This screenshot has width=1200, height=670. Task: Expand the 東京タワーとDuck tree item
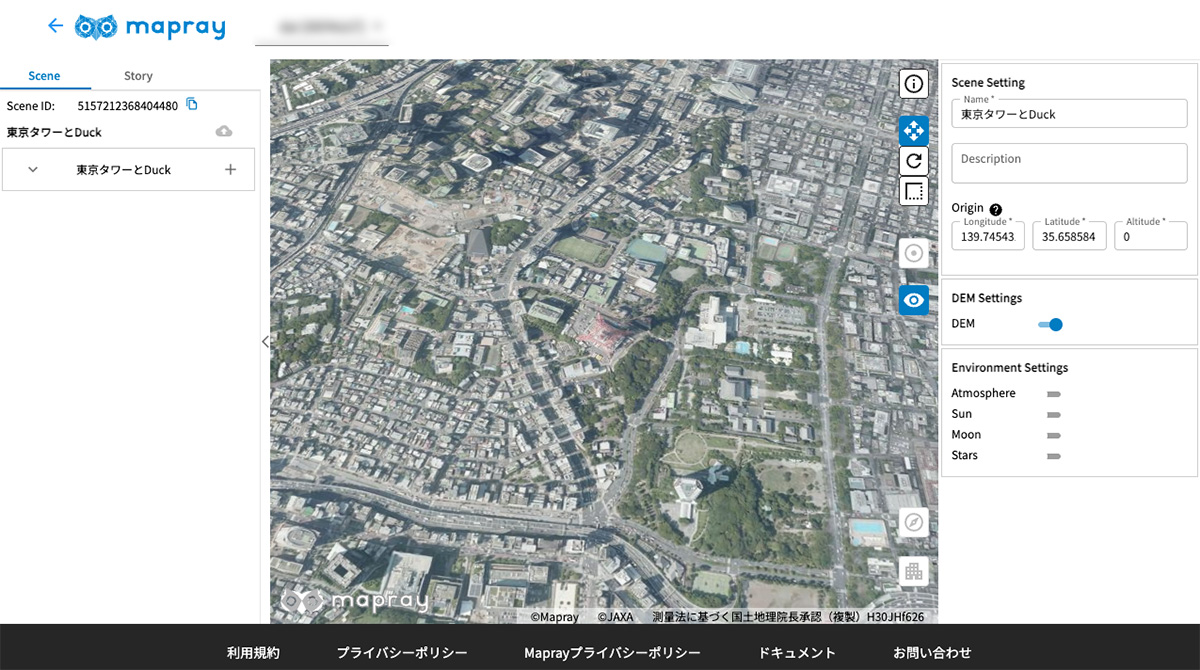tap(33, 170)
